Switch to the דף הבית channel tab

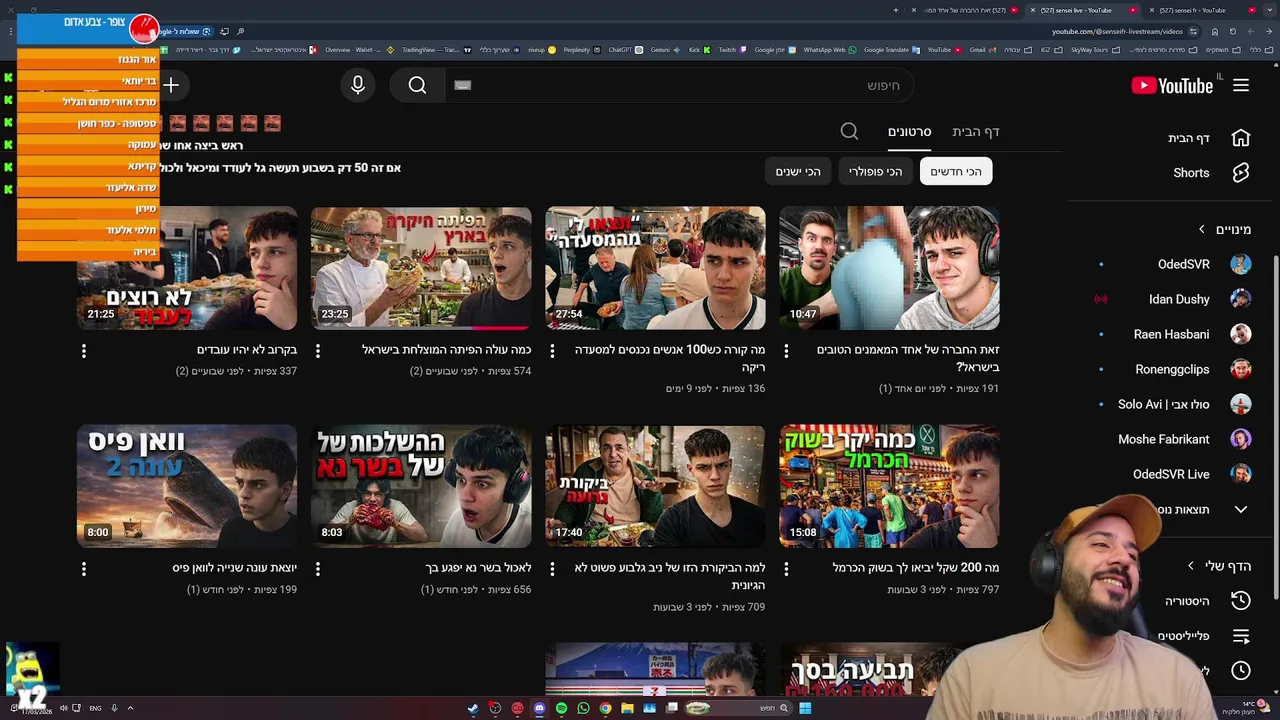pyautogui.click(x=976, y=131)
